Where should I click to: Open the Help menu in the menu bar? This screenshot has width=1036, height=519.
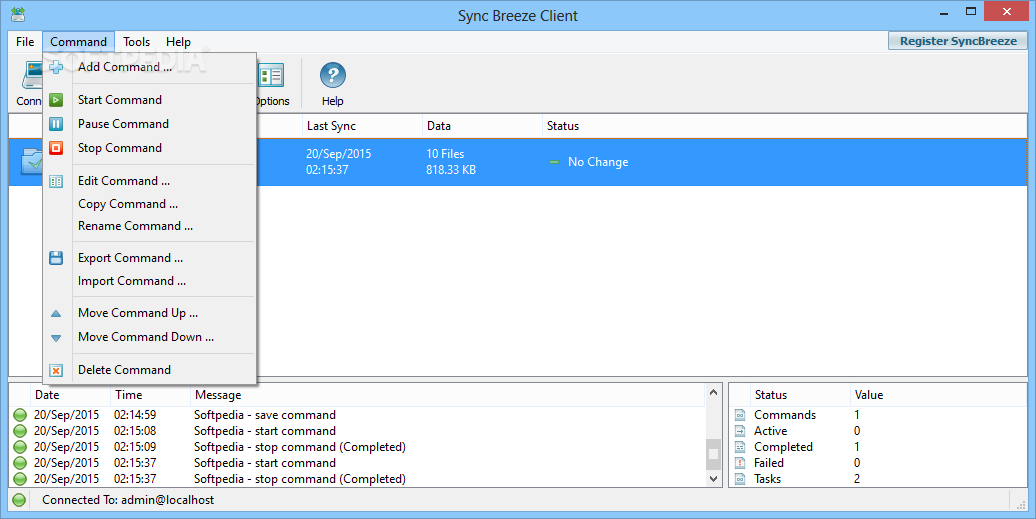(x=178, y=42)
